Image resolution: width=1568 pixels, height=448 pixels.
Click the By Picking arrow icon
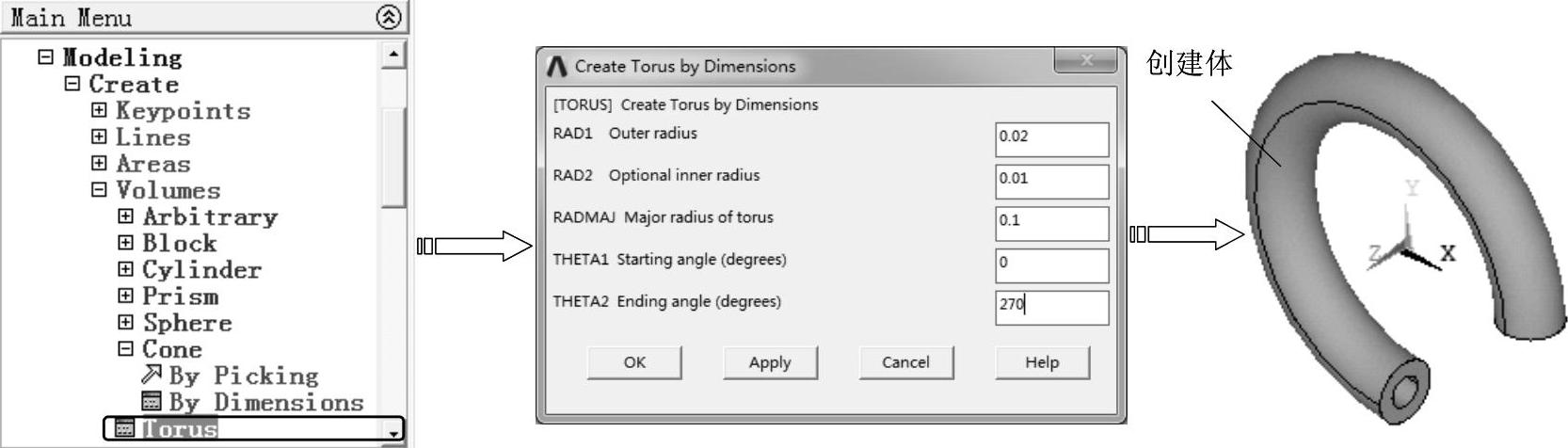(x=152, y=375)
